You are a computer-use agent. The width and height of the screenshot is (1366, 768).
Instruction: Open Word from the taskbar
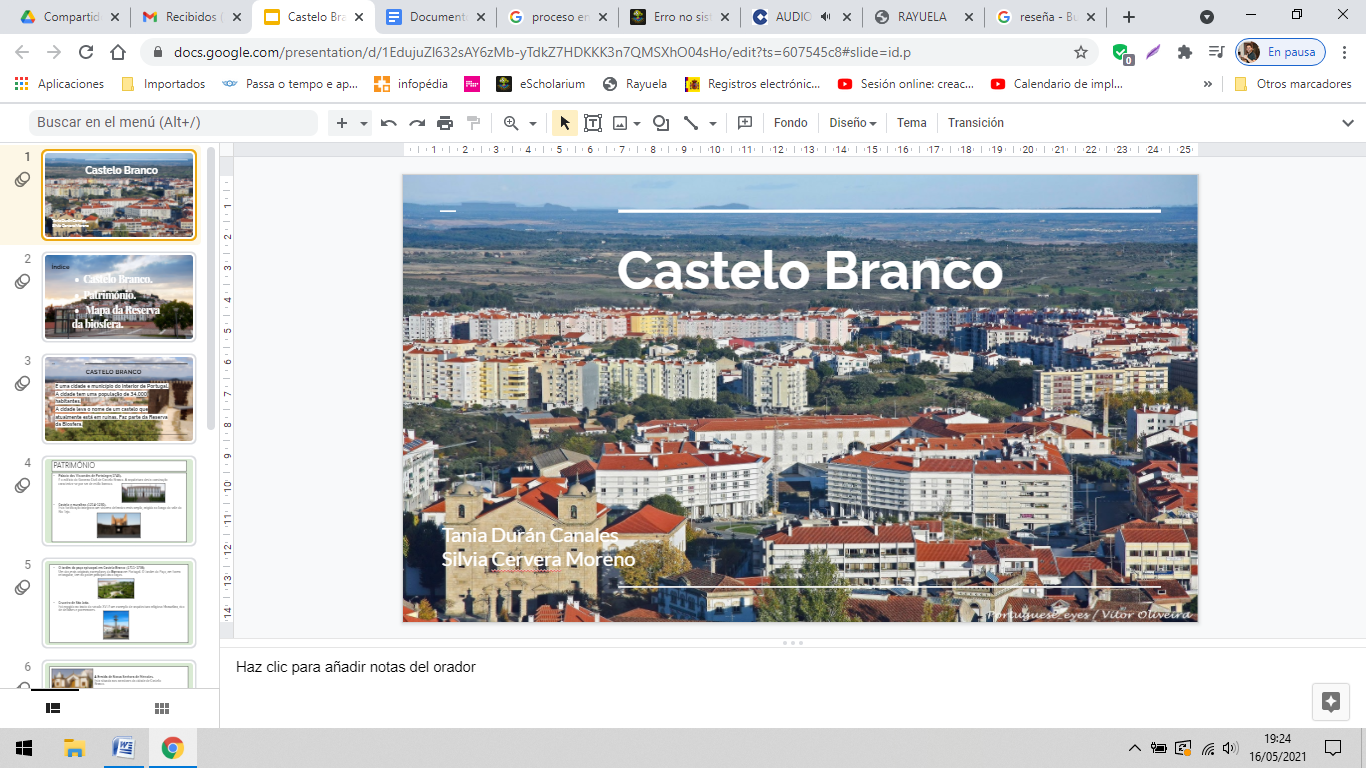point(123,748)
